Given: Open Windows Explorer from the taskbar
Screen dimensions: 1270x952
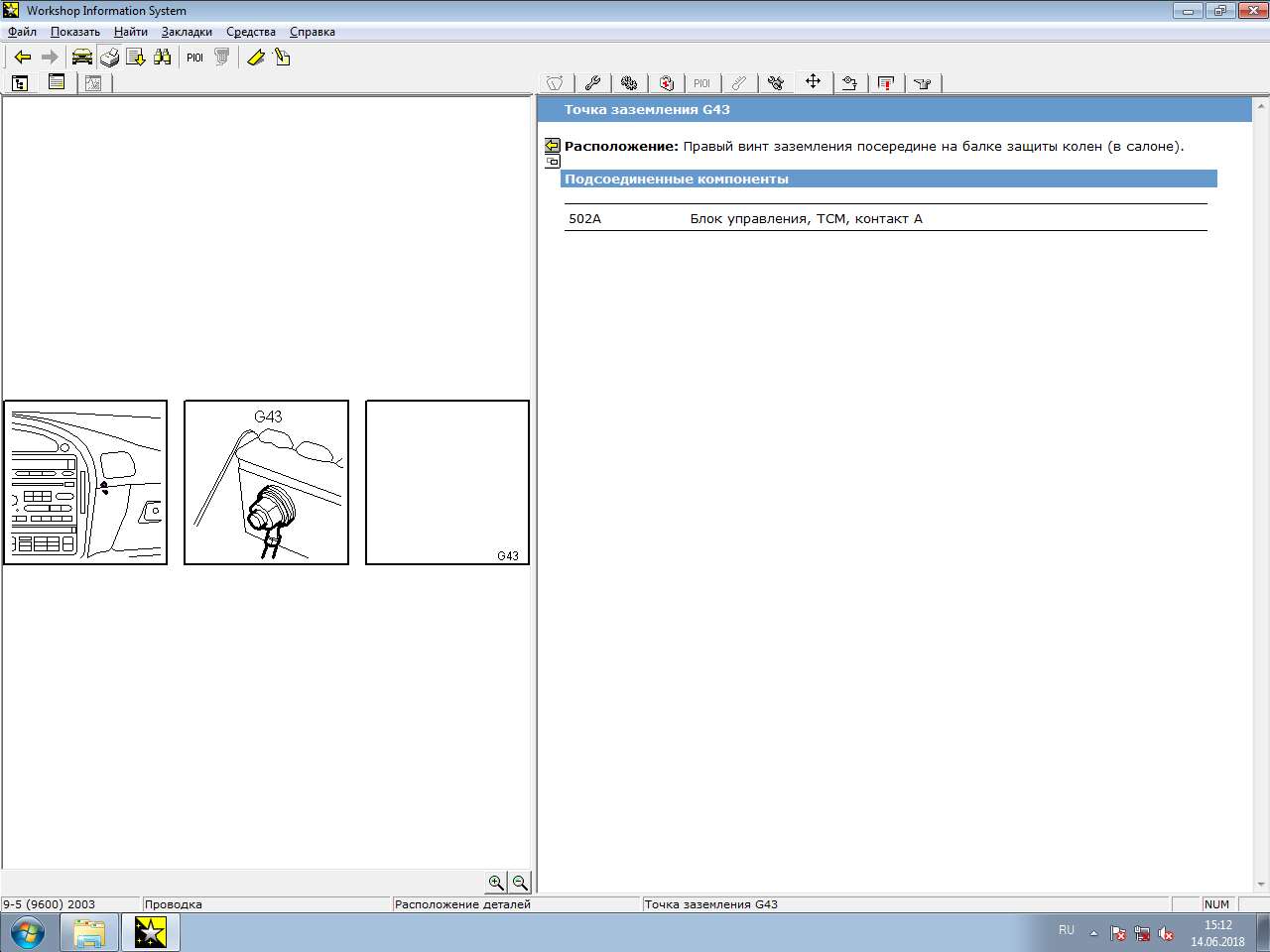Looking at the screenshot, I should point(89,933).
